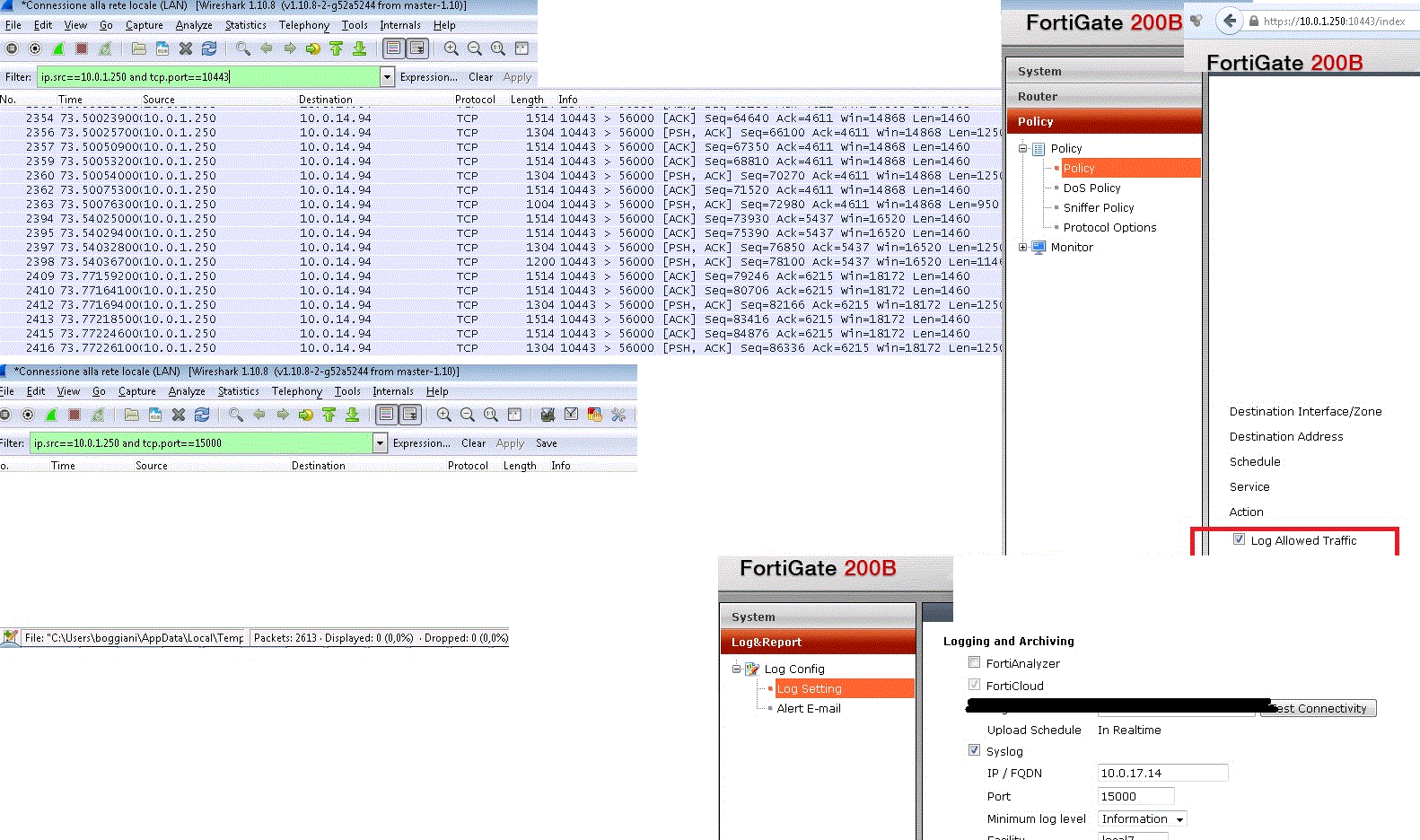
Task: Open the Router section in the FortiGate sidebar
Action: tap(1104, 96)
